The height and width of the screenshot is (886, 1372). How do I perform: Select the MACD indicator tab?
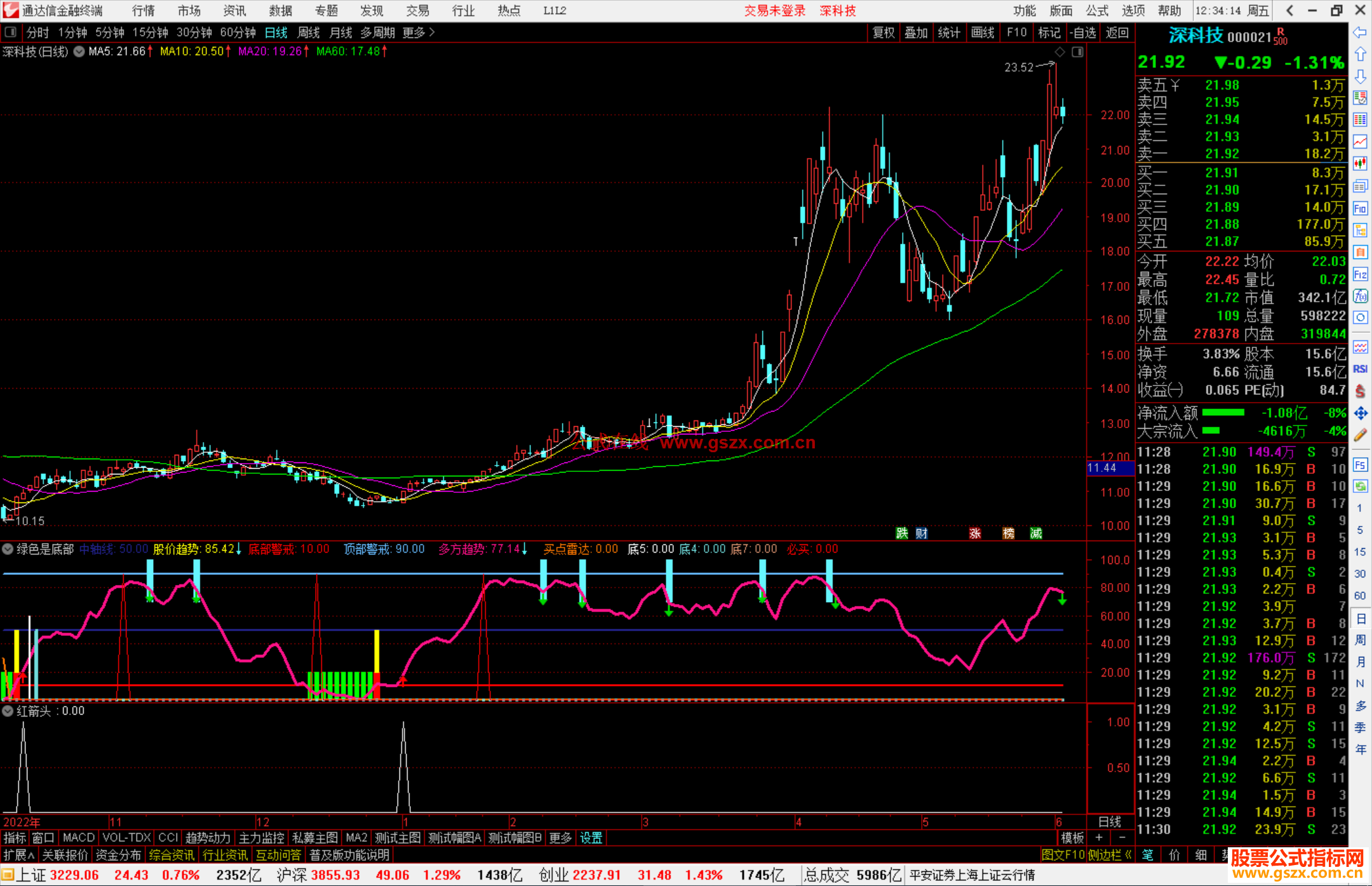(x=78, y=838)
